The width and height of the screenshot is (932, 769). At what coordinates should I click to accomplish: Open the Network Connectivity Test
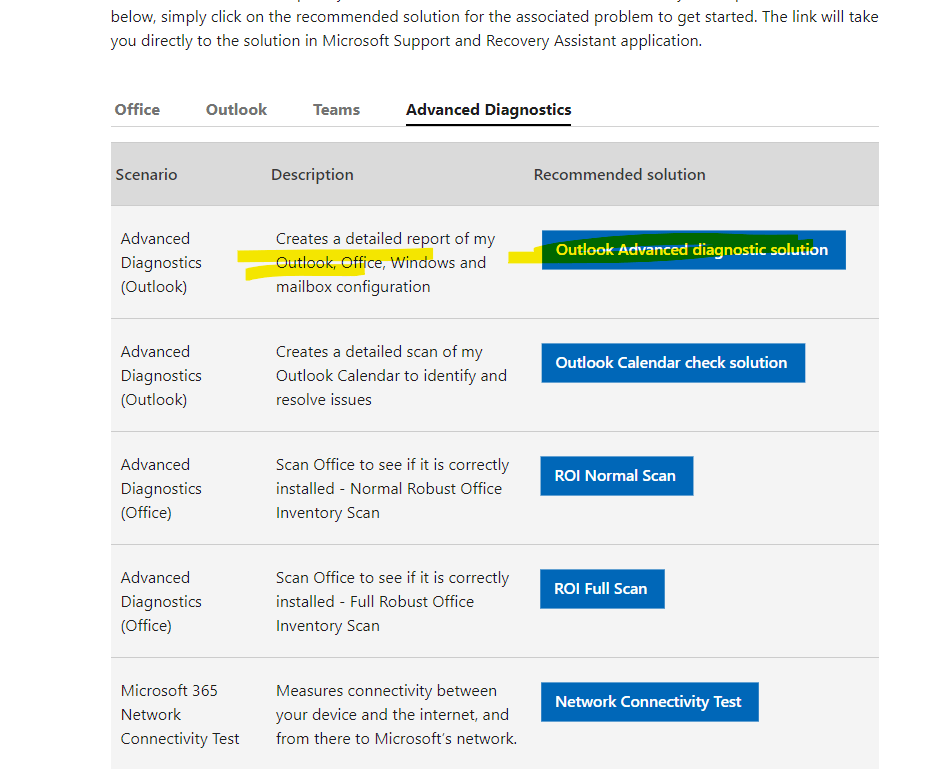[650, 702]
